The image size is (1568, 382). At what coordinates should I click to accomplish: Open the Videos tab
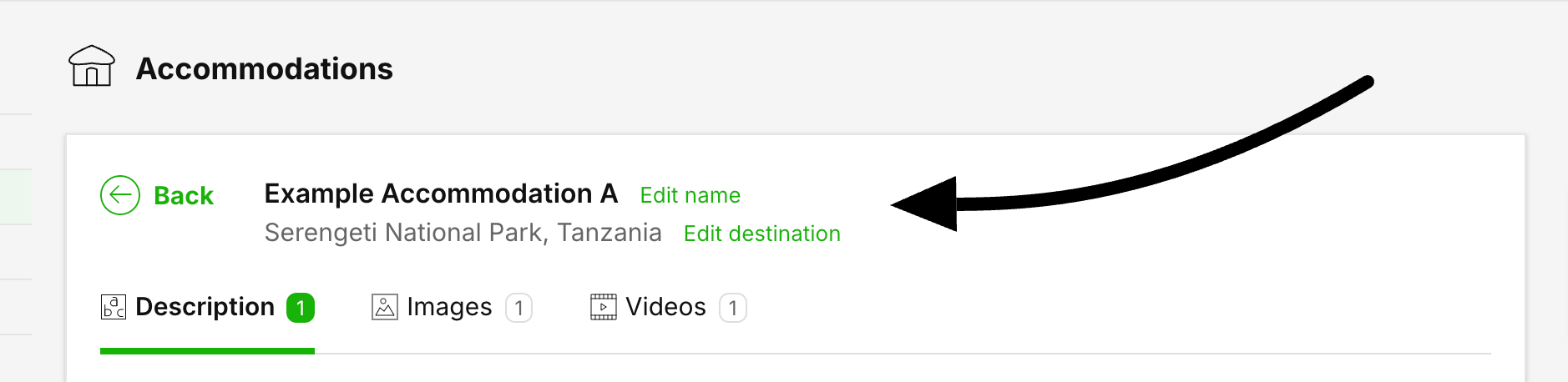665,307
